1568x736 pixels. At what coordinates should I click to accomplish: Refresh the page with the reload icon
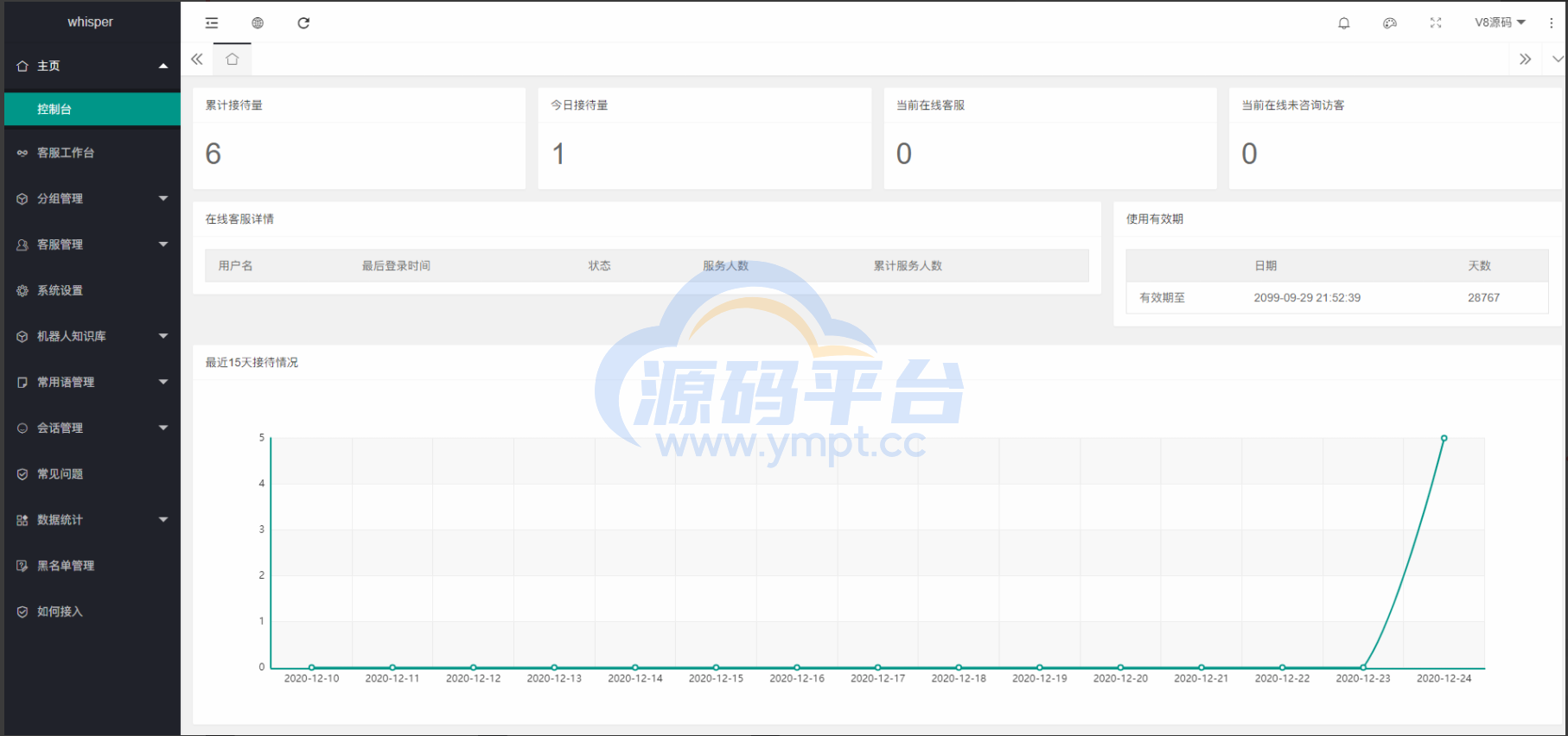point(303,23)
